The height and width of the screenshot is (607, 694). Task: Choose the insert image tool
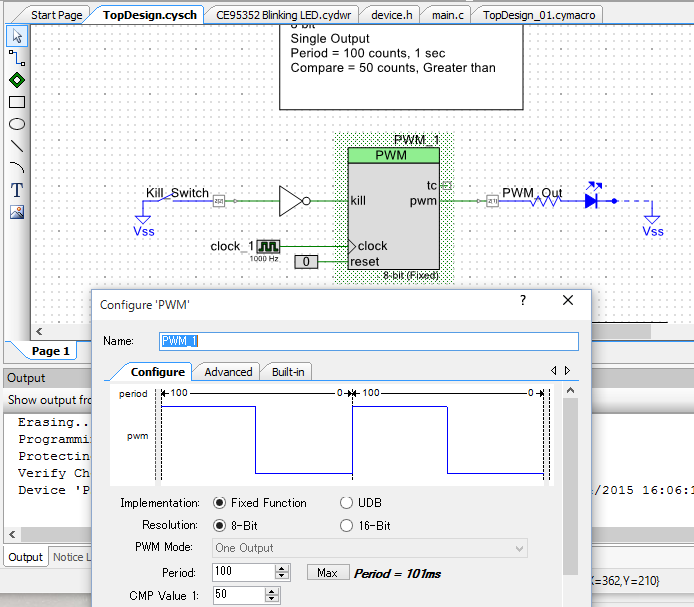coord(16,212)
